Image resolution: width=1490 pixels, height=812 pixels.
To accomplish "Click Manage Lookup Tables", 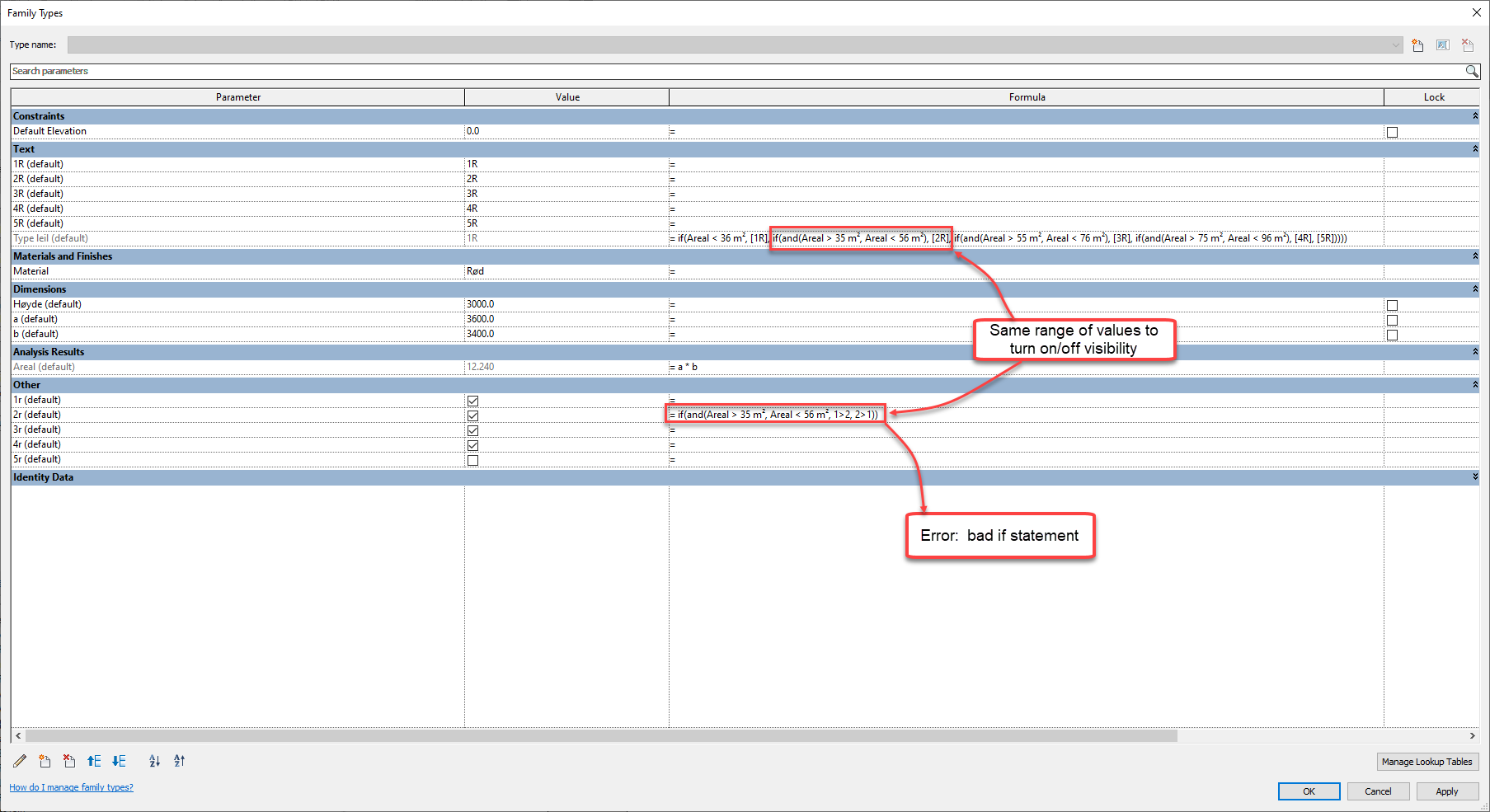I will coord(1427,761).
